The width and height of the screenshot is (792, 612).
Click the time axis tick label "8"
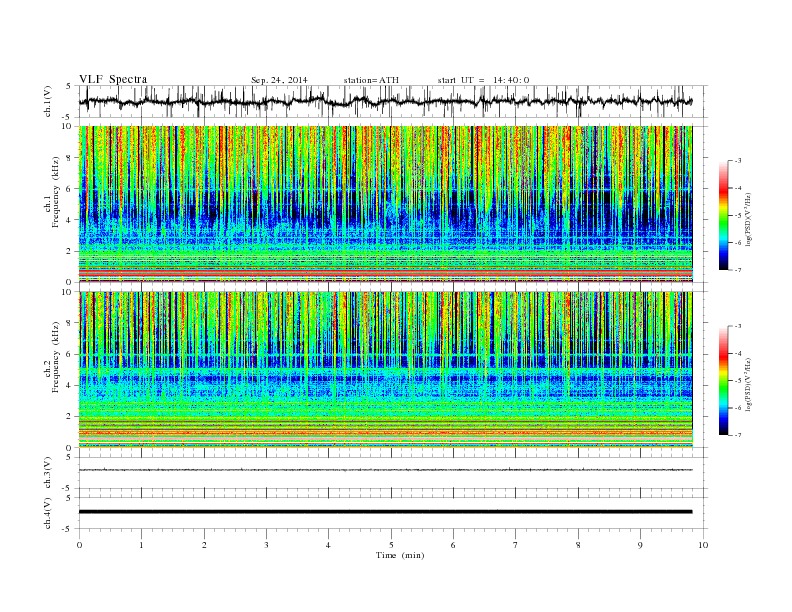click(578, 545)
